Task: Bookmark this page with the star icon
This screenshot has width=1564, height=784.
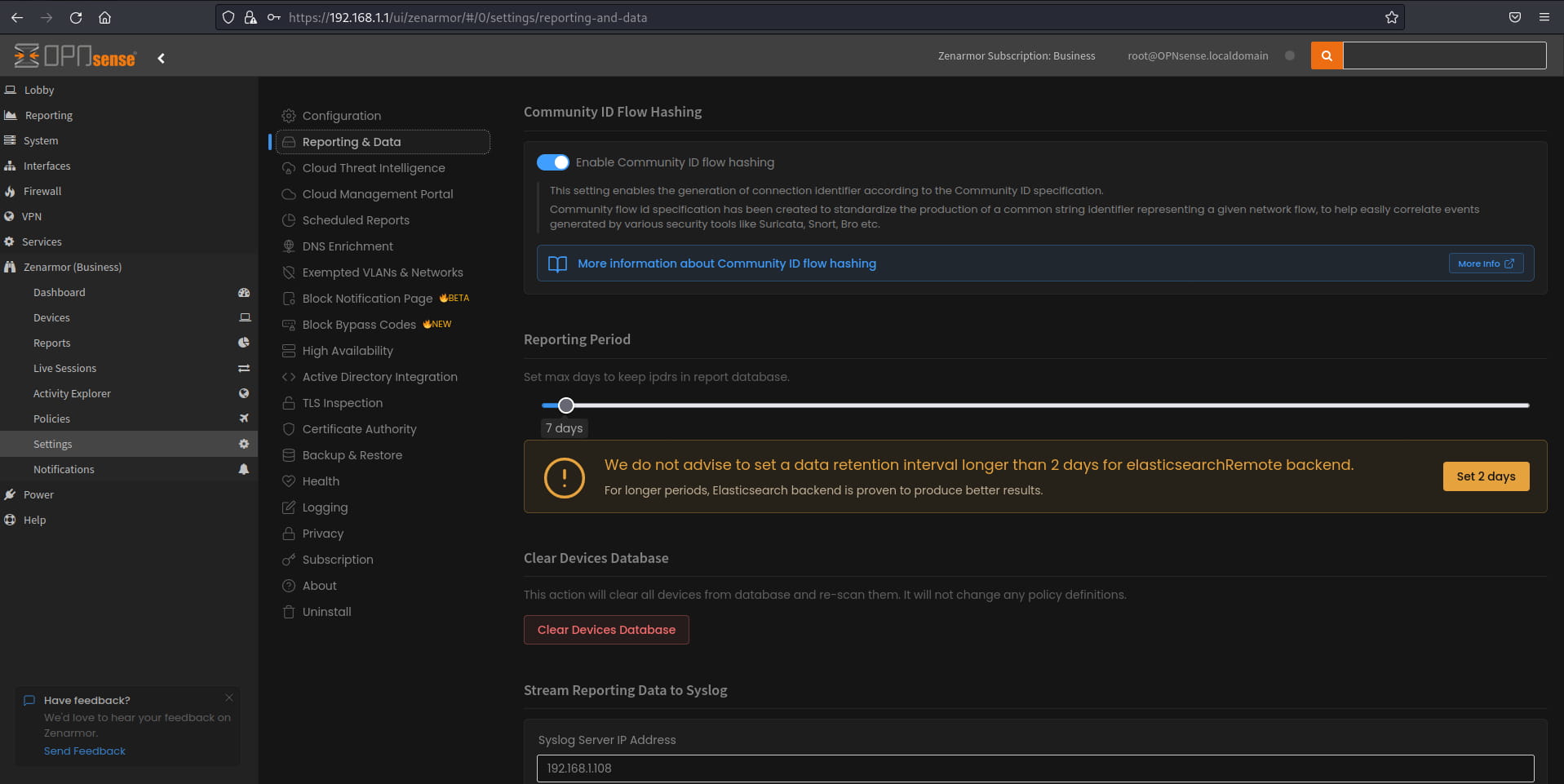Action: coord(1391,17)
